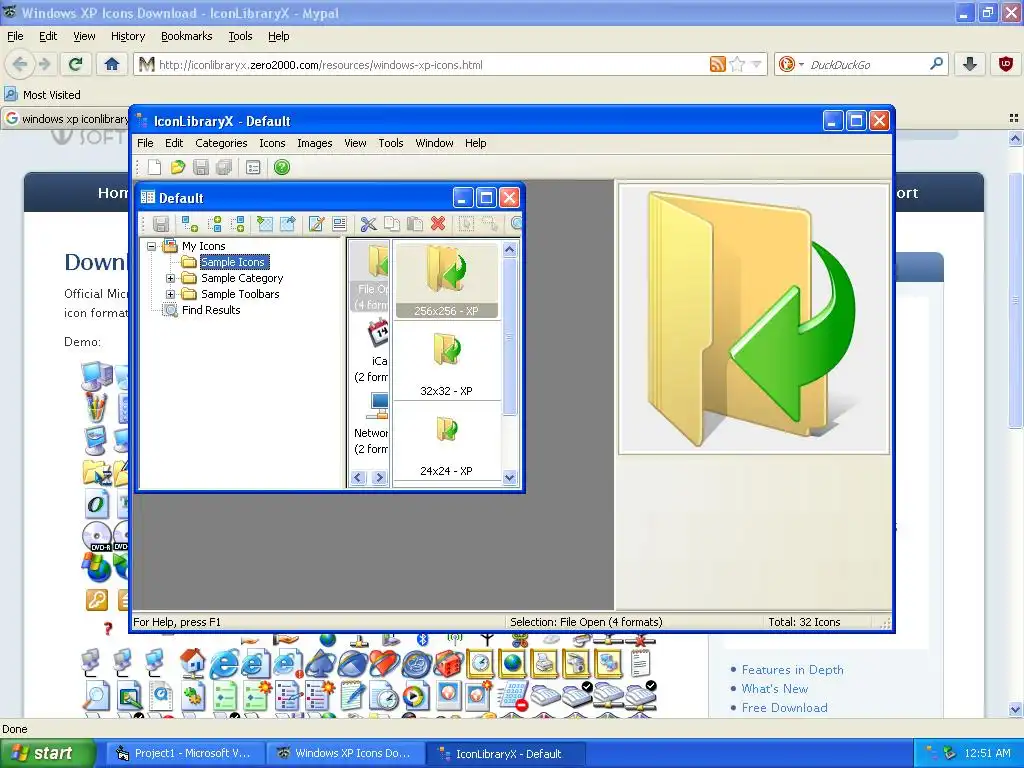Open the Features in Depth link
The height and width of the screenshot is (768, 1024).
tap(792, 669)
